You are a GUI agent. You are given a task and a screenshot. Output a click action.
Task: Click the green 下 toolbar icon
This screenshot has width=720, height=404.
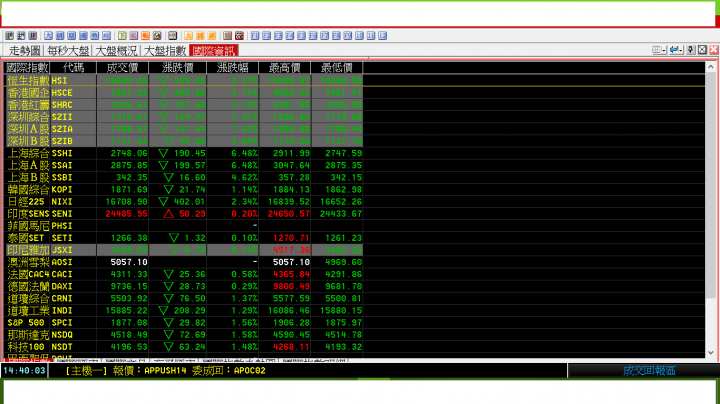pos(122,36)
